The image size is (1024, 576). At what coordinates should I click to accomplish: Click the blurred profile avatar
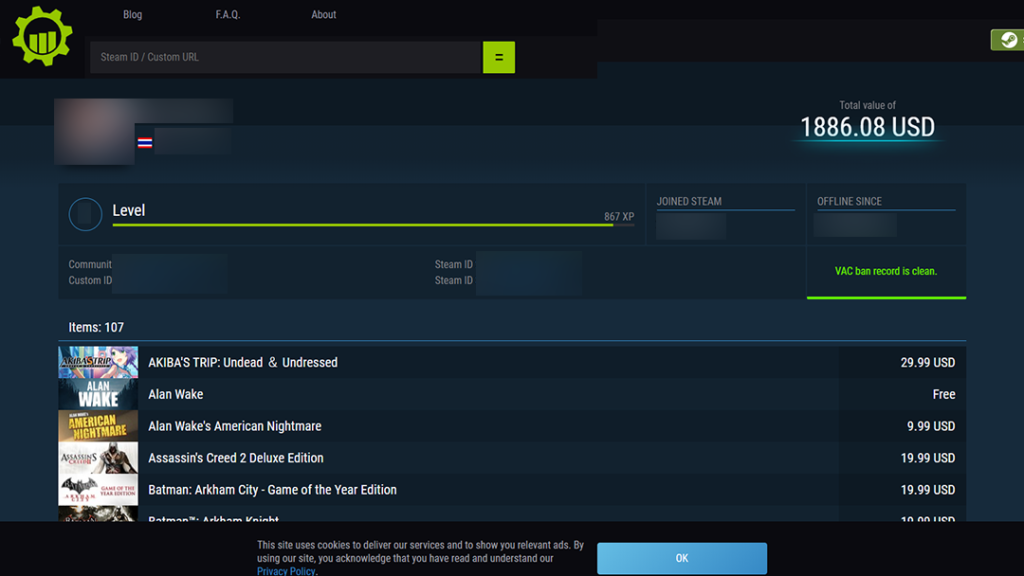click(x=95, y=132)
